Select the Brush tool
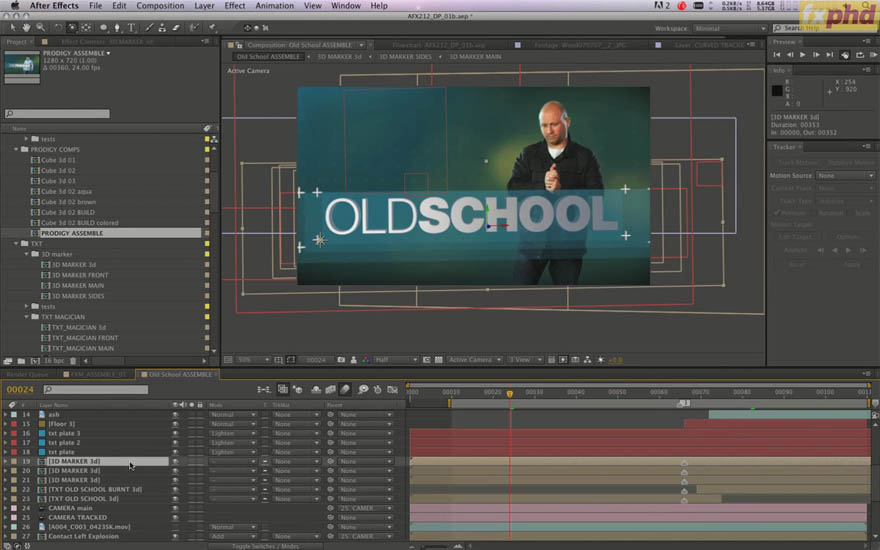The width and height of the screenshot is (880, 550). pyautogui.click(x=149, y=27)
